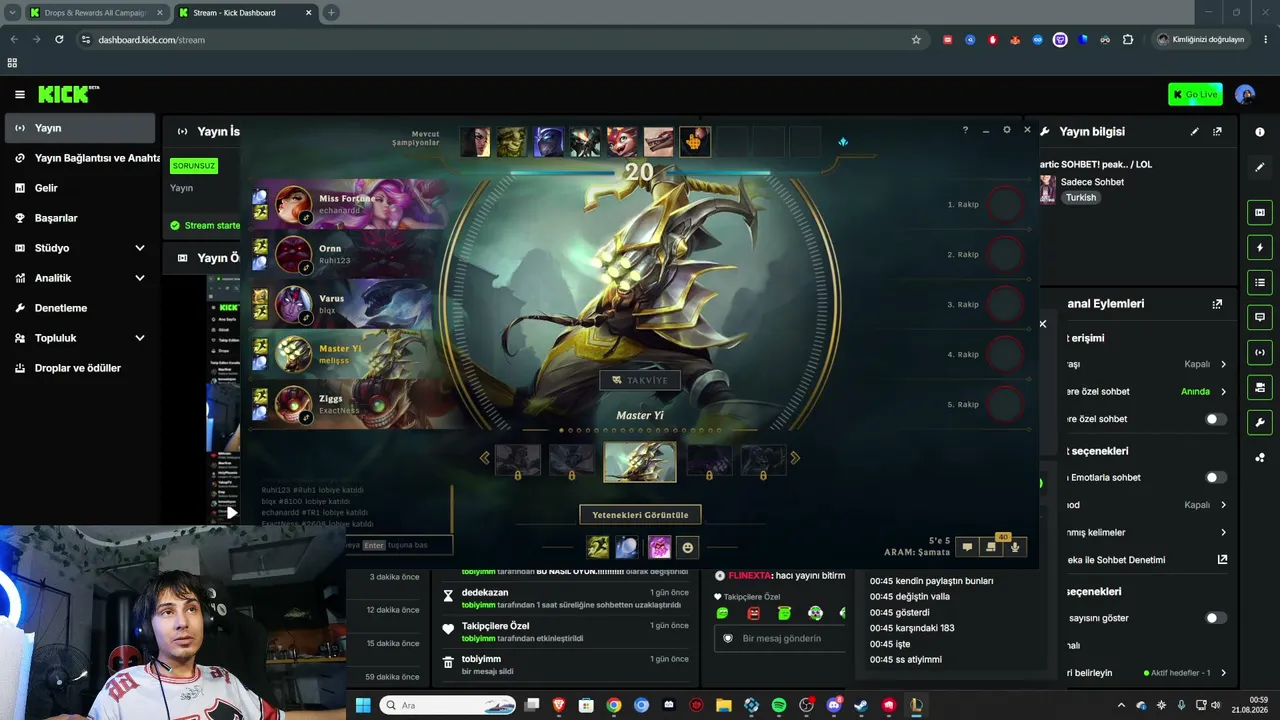Click Yetenekleri Görüntüle button
Viewport: 1280px width, 720px height.
(x=640, y=515)
